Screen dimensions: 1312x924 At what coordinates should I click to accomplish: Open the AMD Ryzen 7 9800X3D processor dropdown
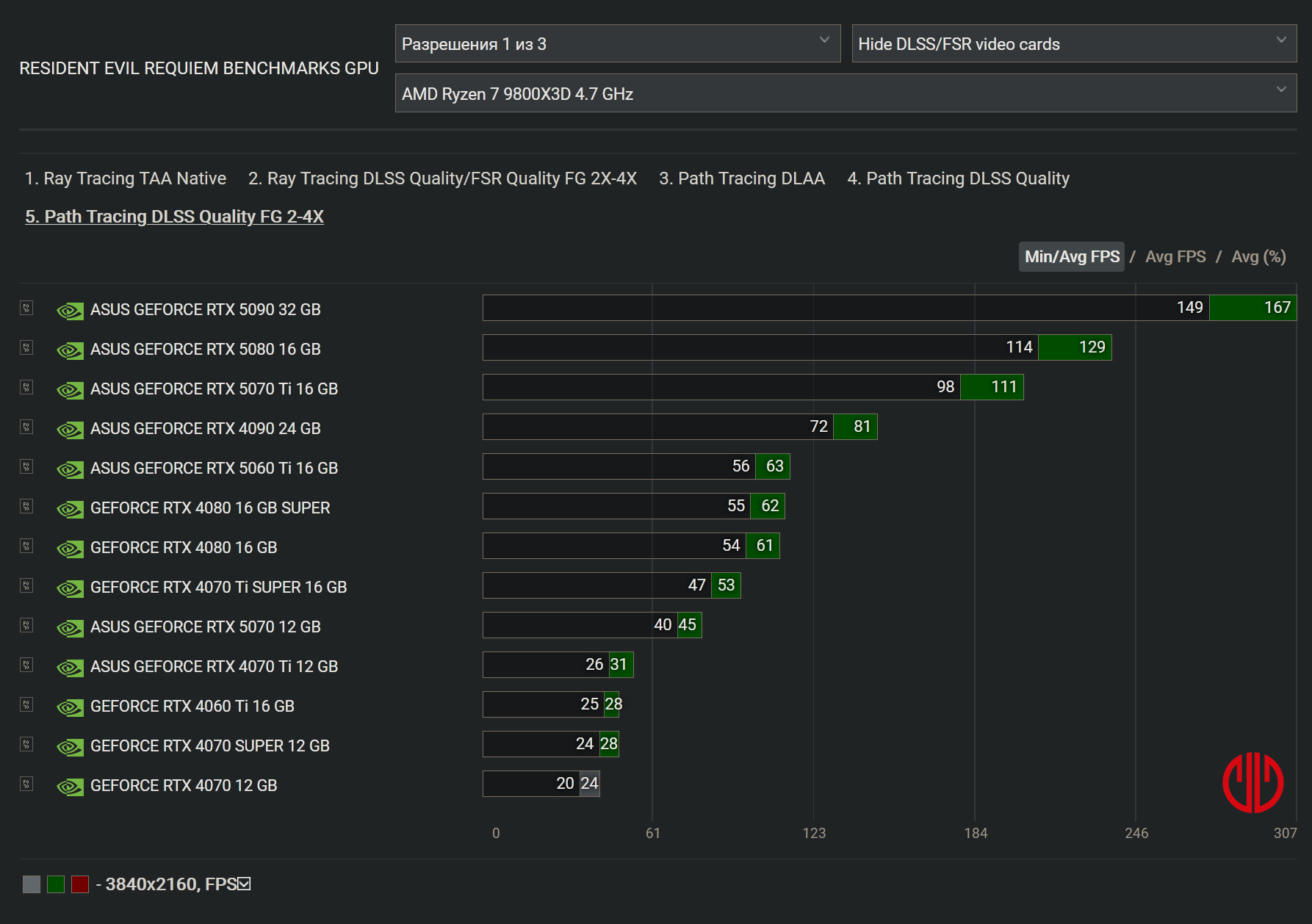click(x=846, y=93)
